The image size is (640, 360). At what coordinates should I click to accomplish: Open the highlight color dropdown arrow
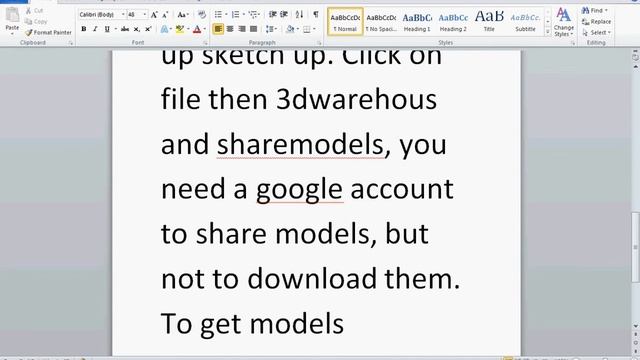188,29
